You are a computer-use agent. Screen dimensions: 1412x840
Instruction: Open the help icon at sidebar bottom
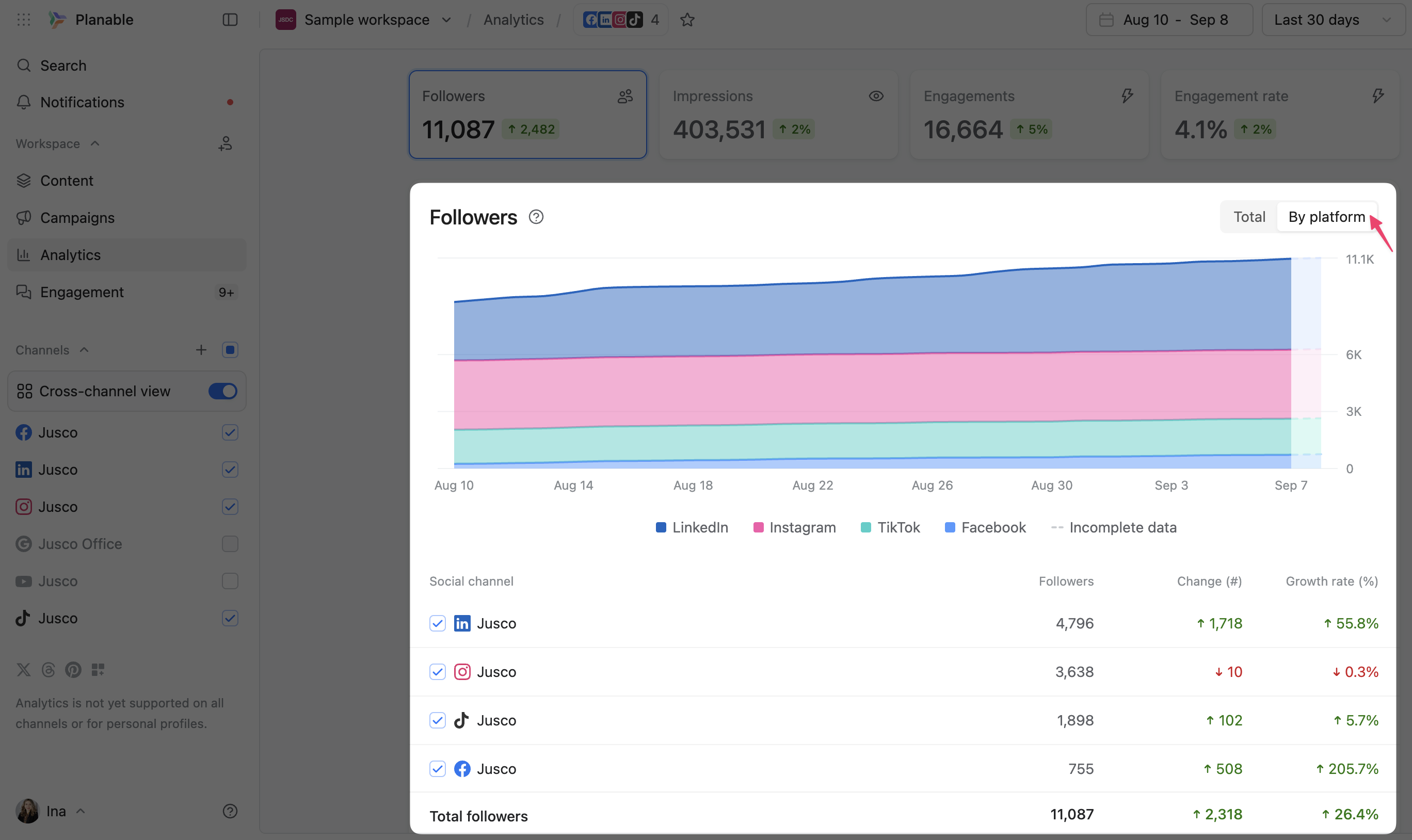click(x=230, y=811)
